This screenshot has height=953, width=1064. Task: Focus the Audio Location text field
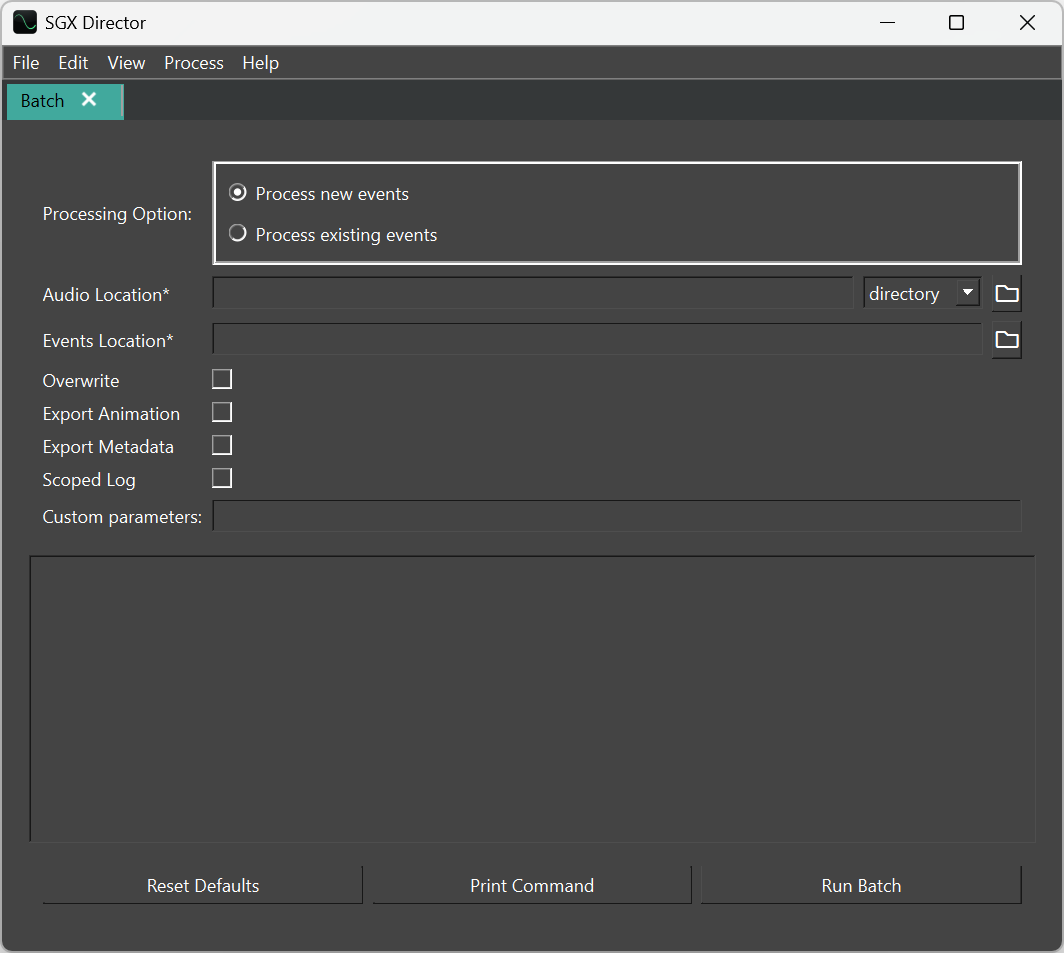click(x=533, y=293)
